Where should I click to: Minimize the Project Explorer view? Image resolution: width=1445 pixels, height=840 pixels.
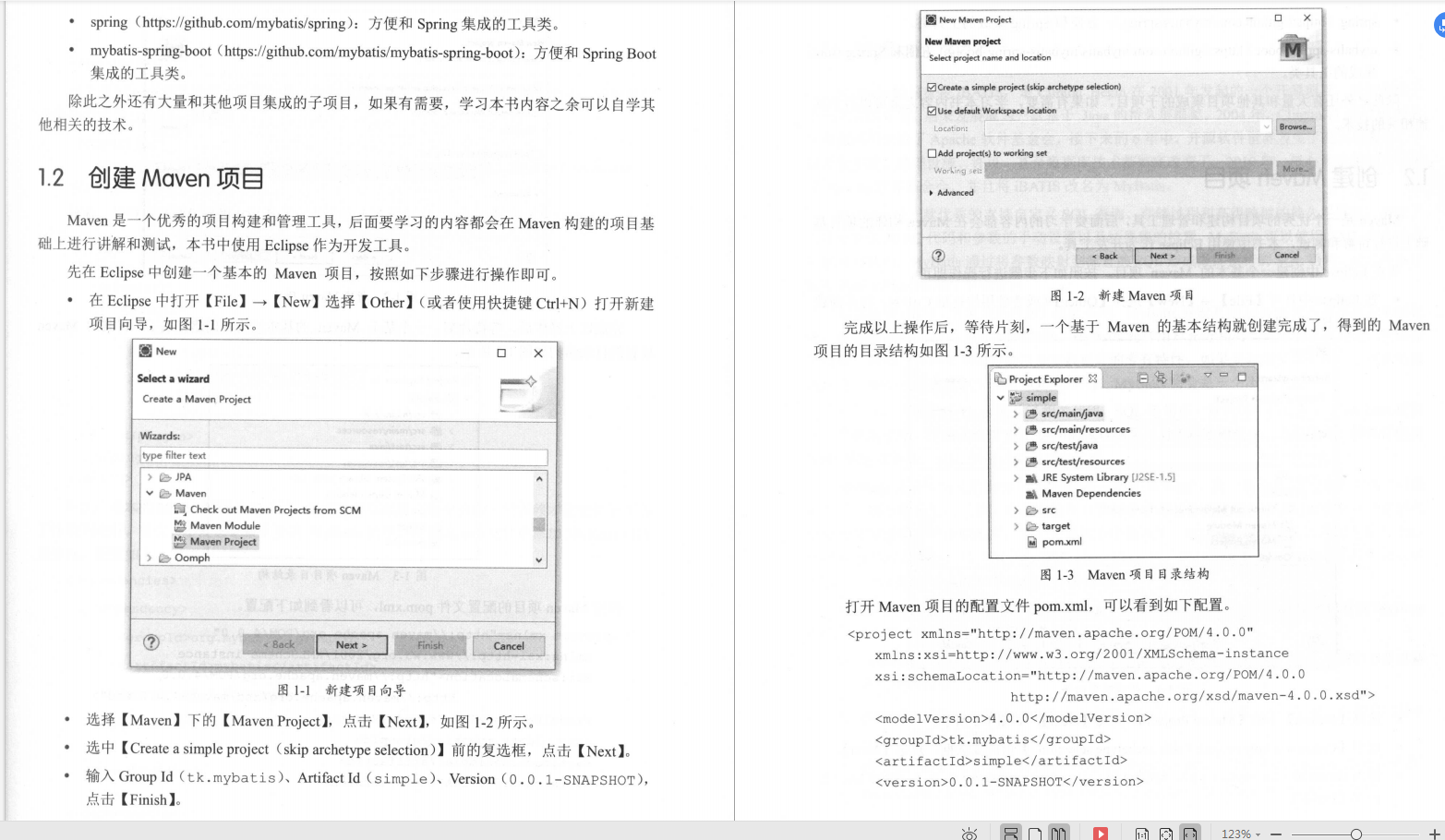click(1224, 376)
